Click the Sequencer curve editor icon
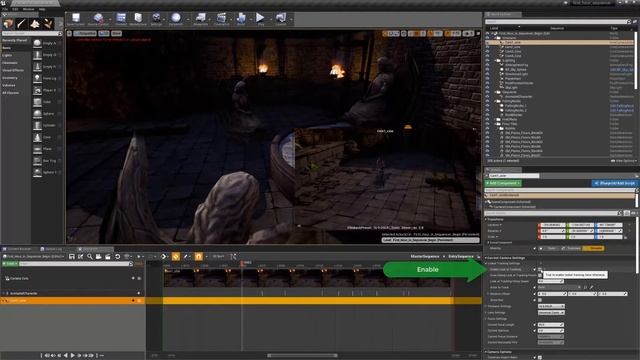The width and height of the screenshot is (640, 360). (233, 256)
